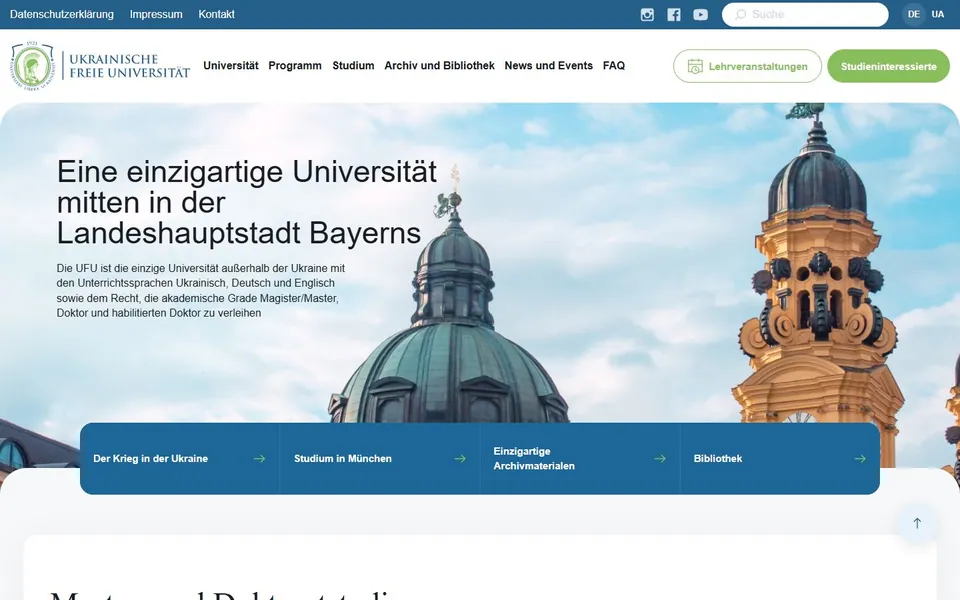Open Der Krieg in der Ukraine tile

(179, 459)
